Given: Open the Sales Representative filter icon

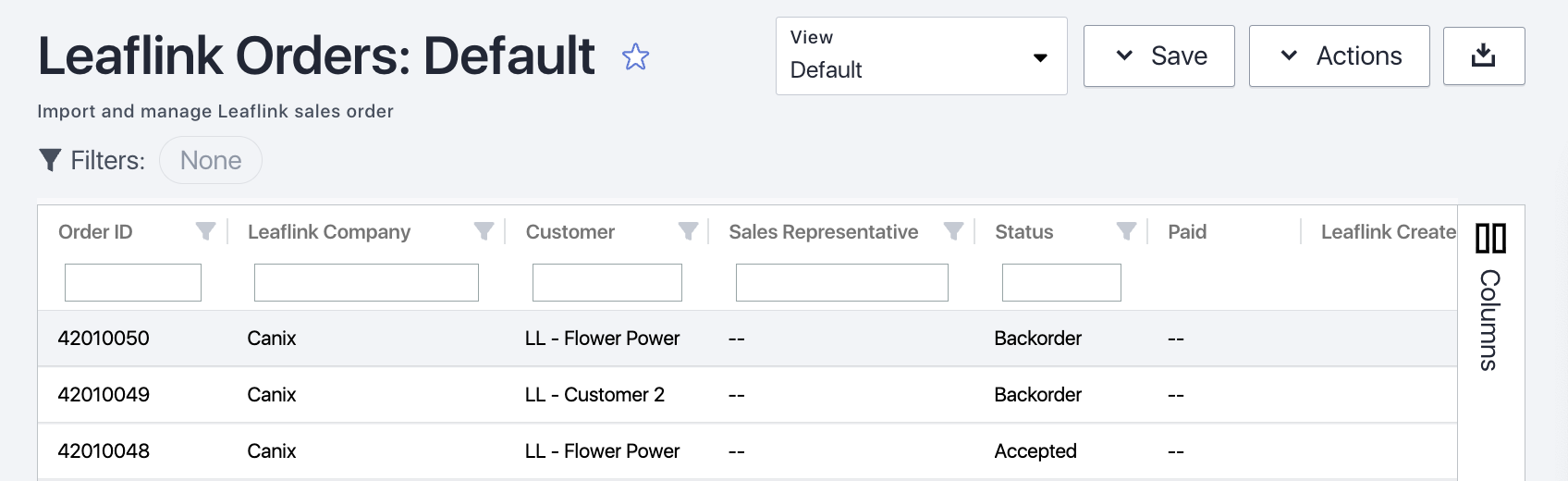Looking at the screenshot, I should [x=953, y=231].
